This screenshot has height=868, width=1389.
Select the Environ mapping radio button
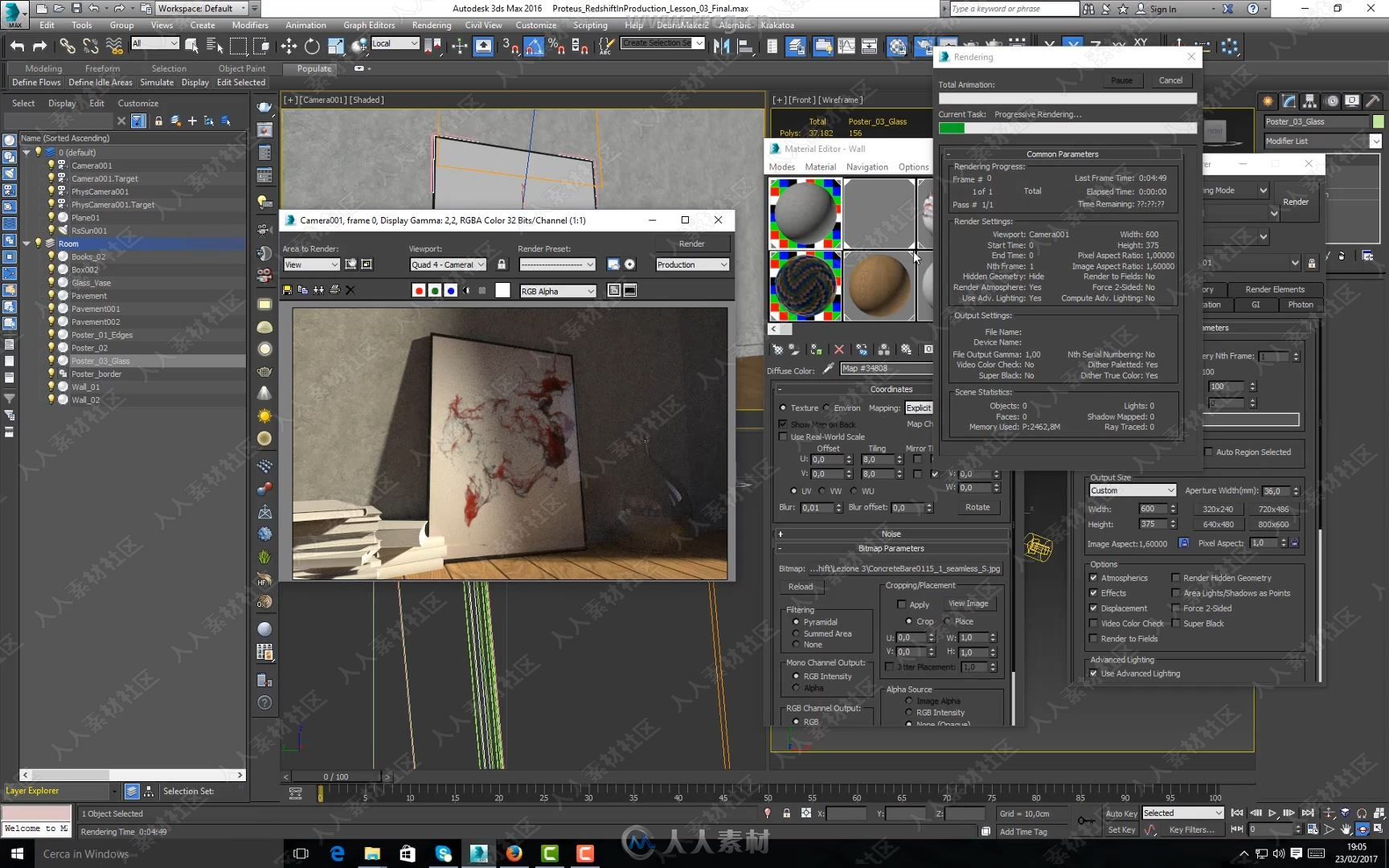point(827,408)
